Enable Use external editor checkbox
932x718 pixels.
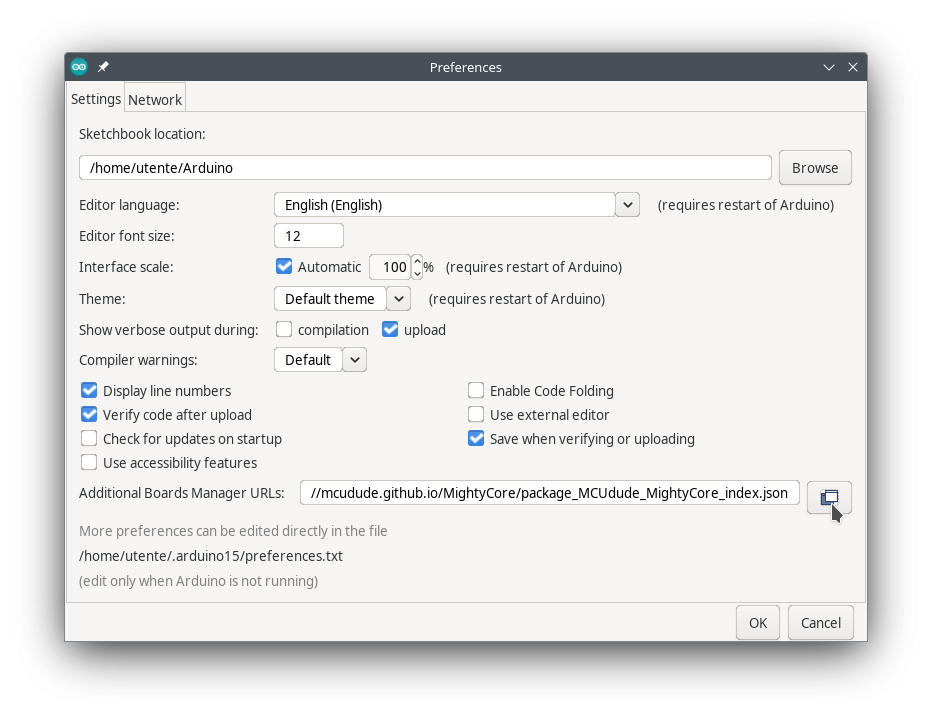476,414
